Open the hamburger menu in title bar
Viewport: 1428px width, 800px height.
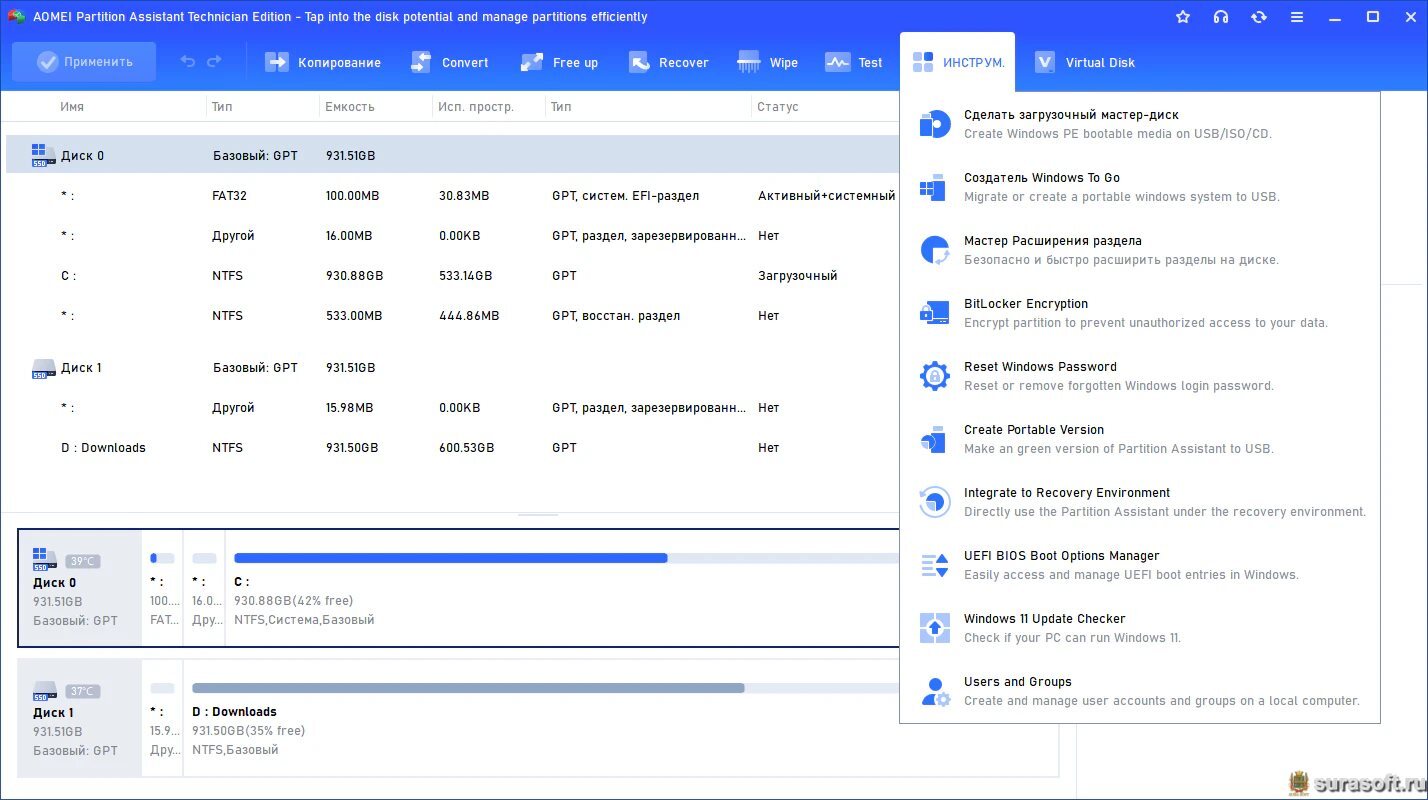coord(1297,17)
